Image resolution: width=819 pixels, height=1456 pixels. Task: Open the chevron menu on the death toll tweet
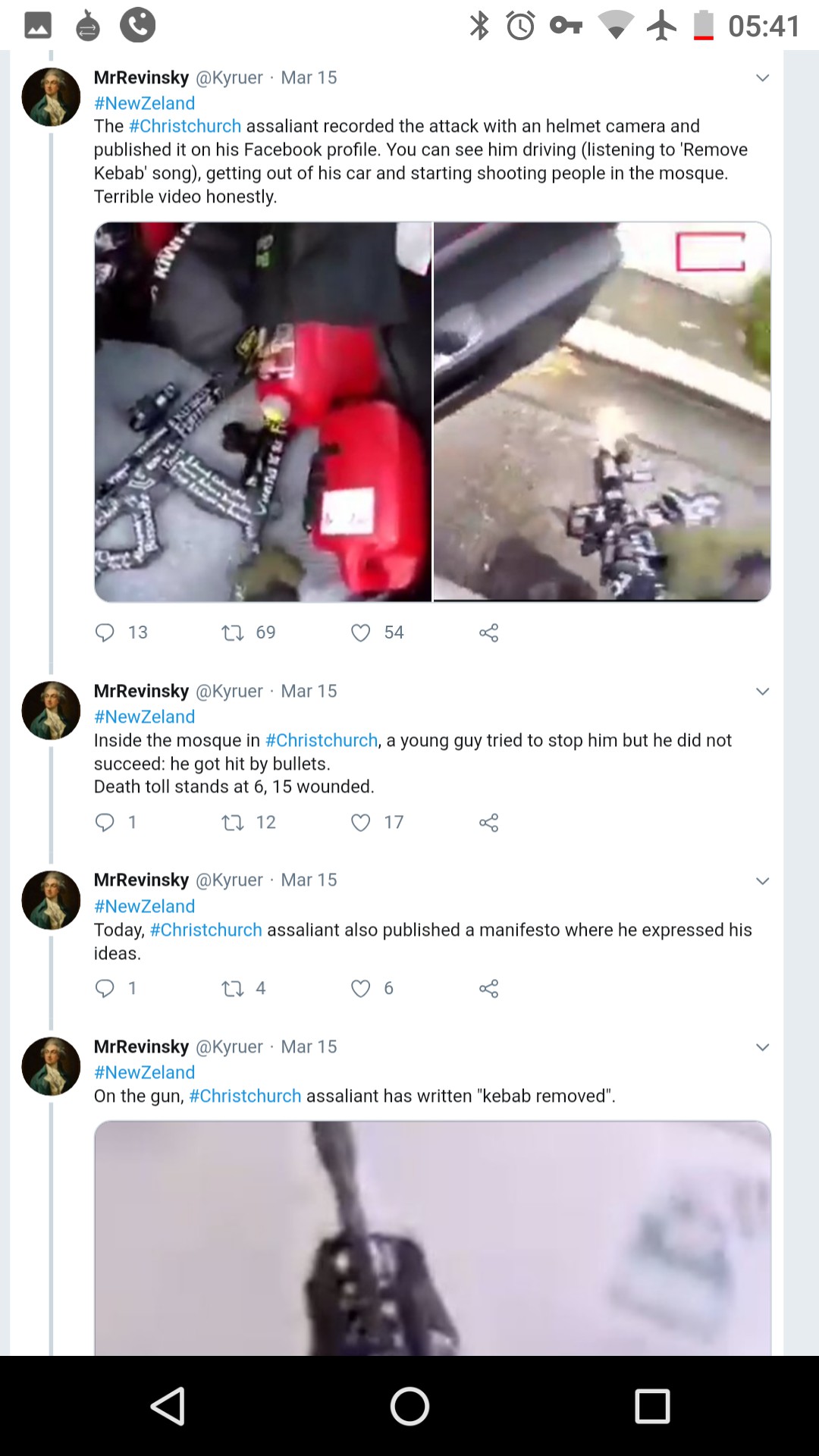pos(763,692)
